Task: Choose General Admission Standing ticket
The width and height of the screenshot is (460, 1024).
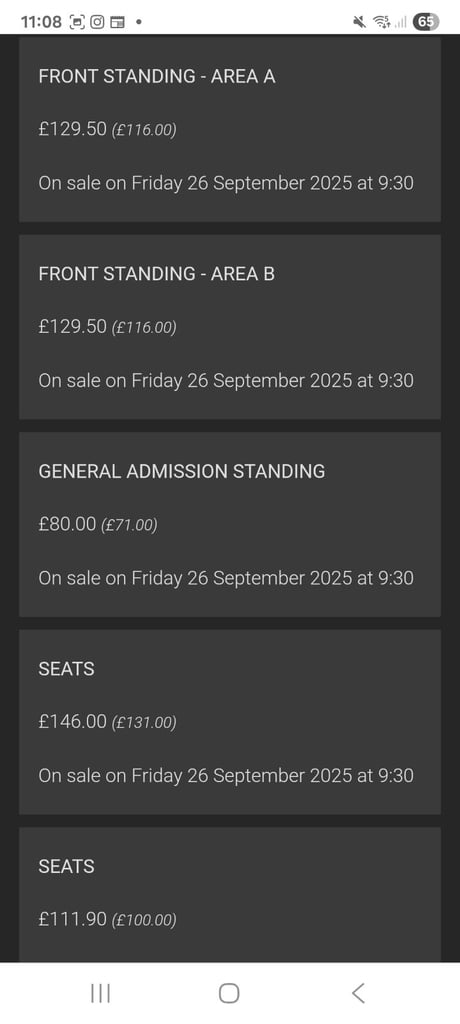Action: click(229, 524)
